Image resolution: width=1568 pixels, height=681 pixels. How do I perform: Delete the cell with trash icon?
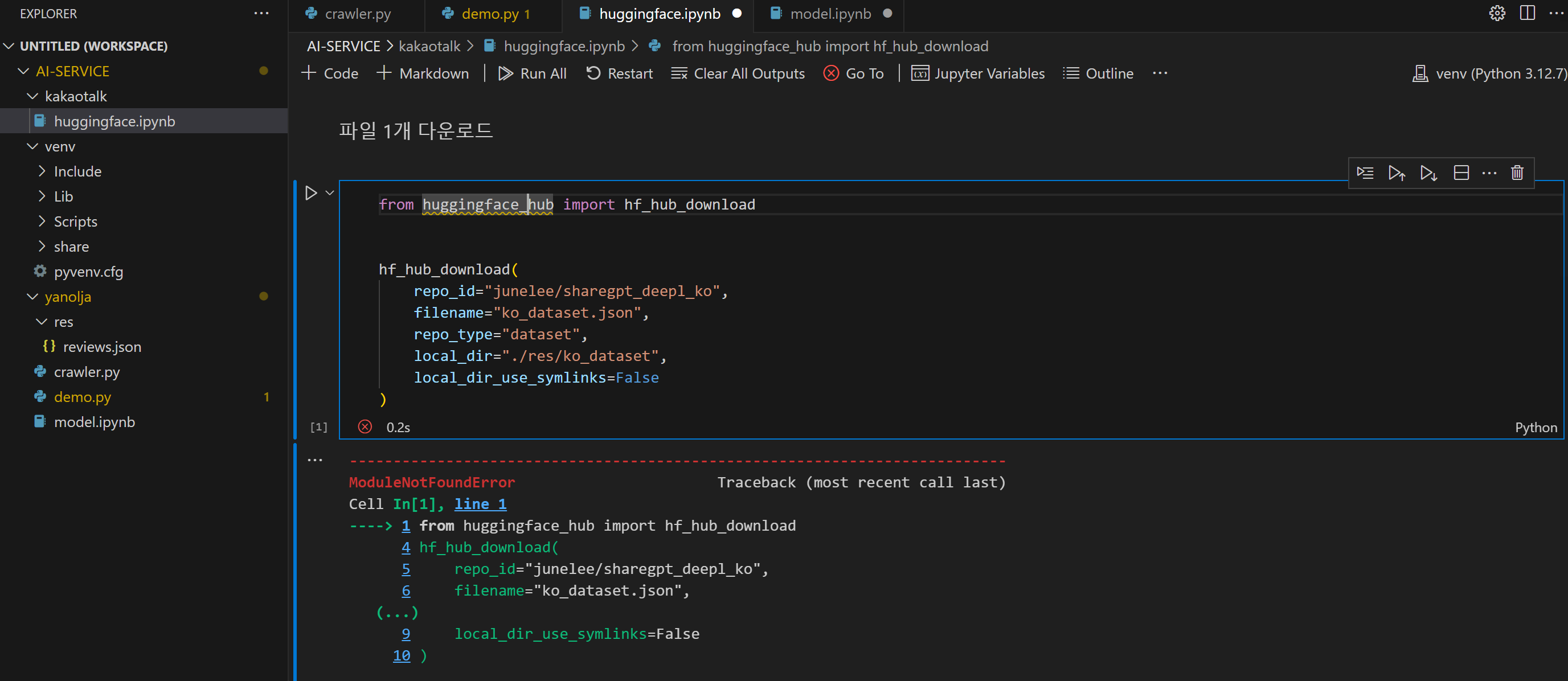(x=1517, y=173)
